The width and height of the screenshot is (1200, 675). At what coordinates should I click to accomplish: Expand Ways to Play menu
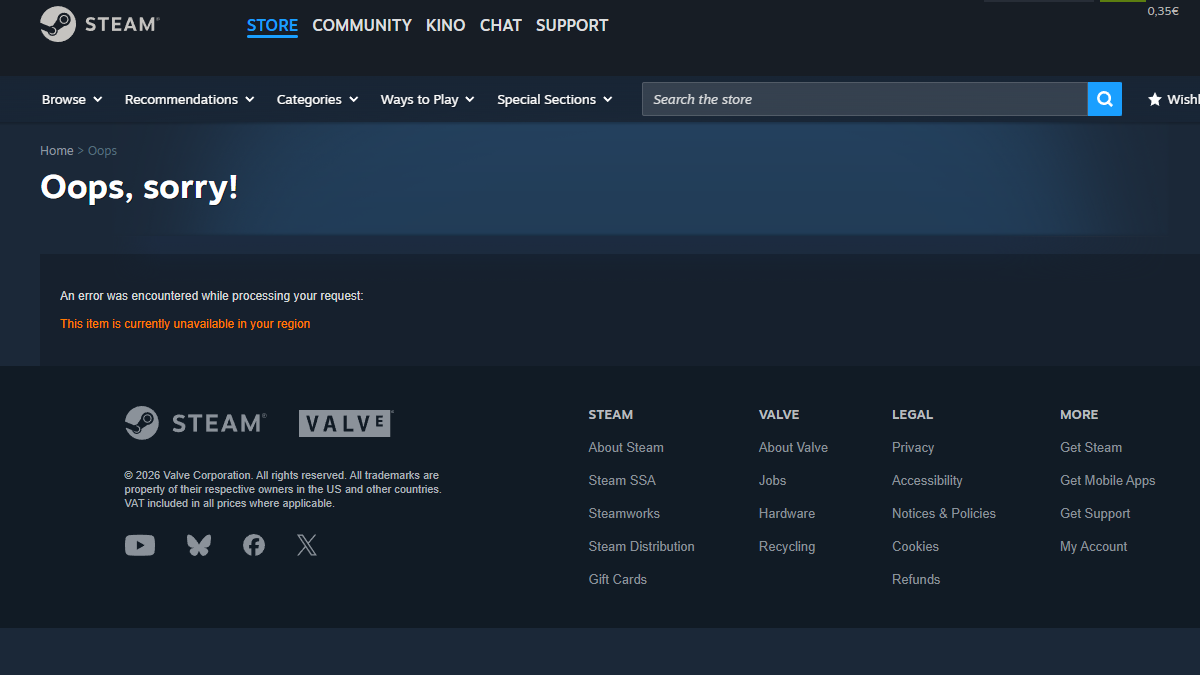[x=427, y=99]
